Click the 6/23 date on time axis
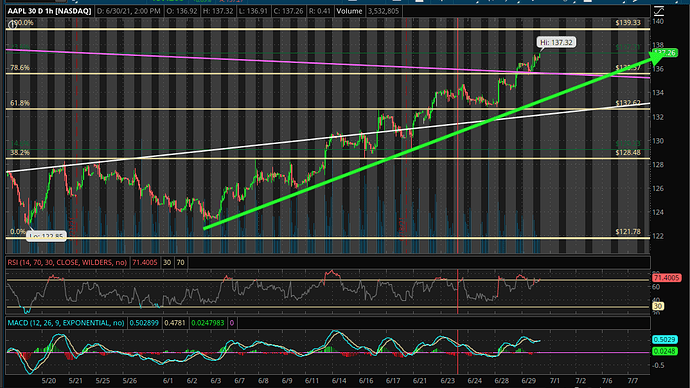This screenshot has height=388, width=690. click(448, 381)
